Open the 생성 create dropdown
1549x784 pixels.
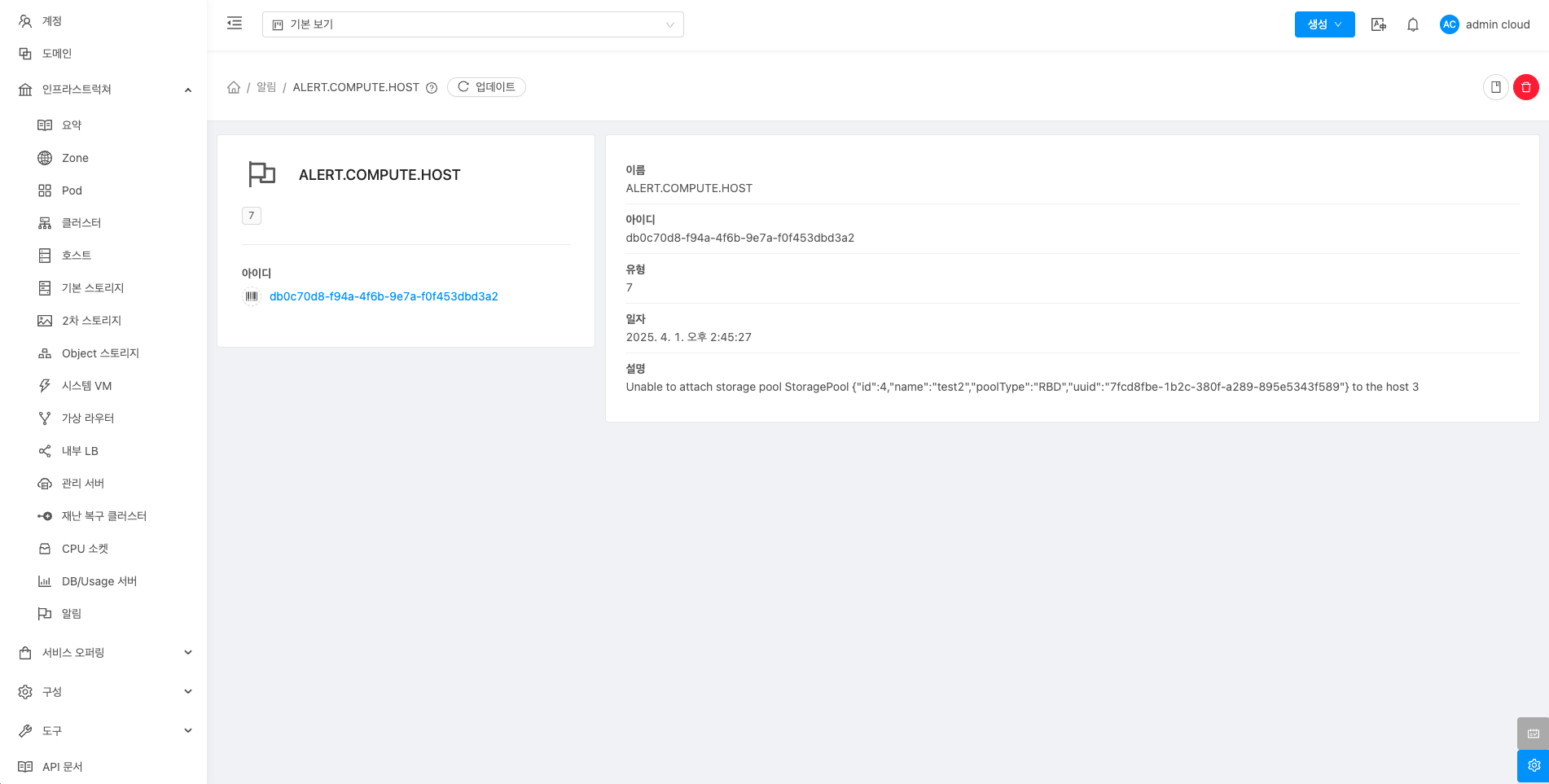pyautogui.click(x=1324, y=24)
